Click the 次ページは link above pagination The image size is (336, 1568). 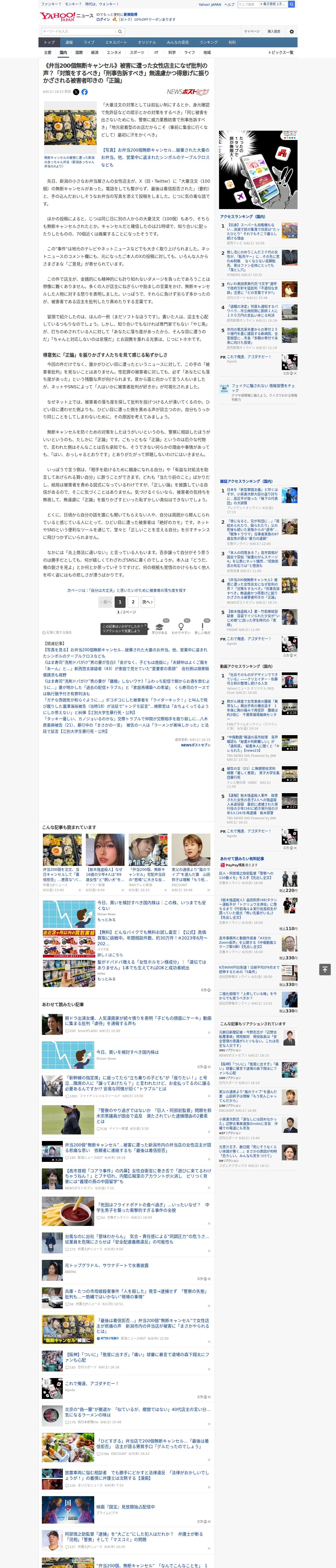(x=126, y=590)
